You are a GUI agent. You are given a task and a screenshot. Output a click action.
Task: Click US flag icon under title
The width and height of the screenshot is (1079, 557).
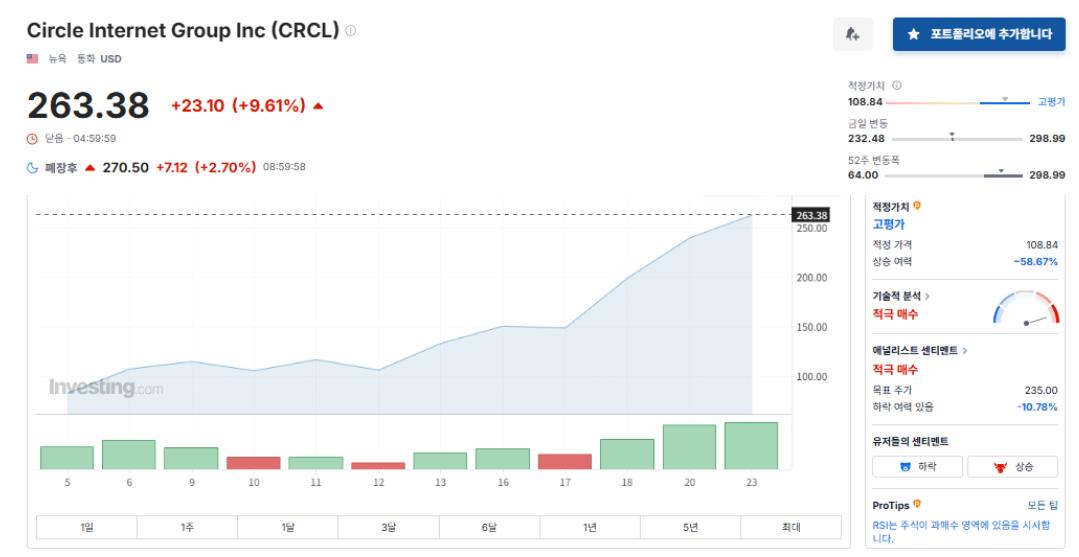click(32, 59)
